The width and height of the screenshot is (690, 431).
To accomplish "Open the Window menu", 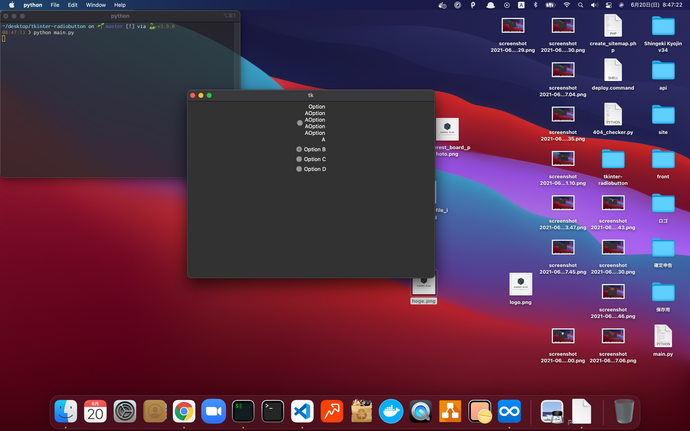I will (x=95, y=5).
